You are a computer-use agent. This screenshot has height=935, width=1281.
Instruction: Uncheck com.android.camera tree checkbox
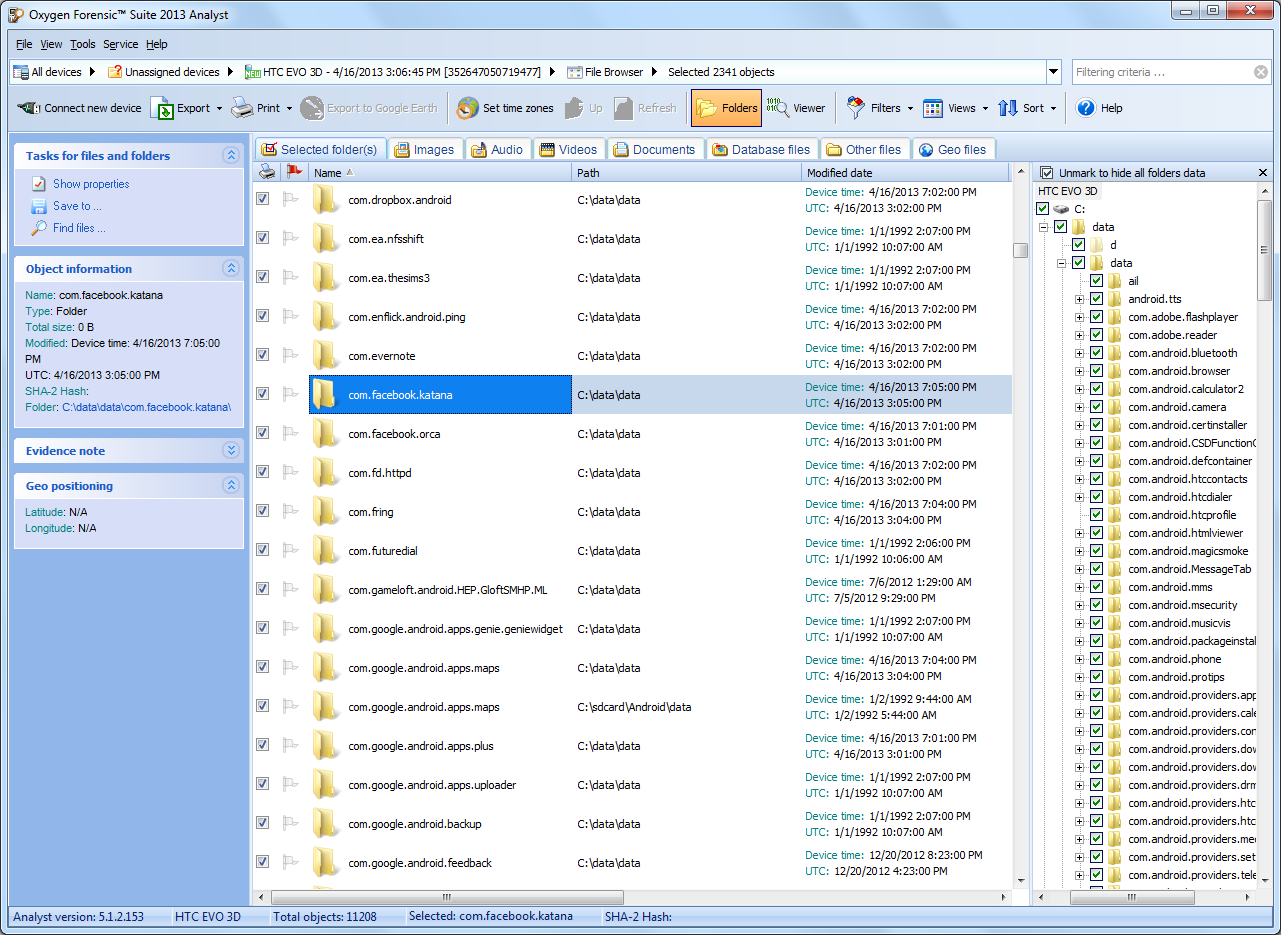(x=1097, y=407)
